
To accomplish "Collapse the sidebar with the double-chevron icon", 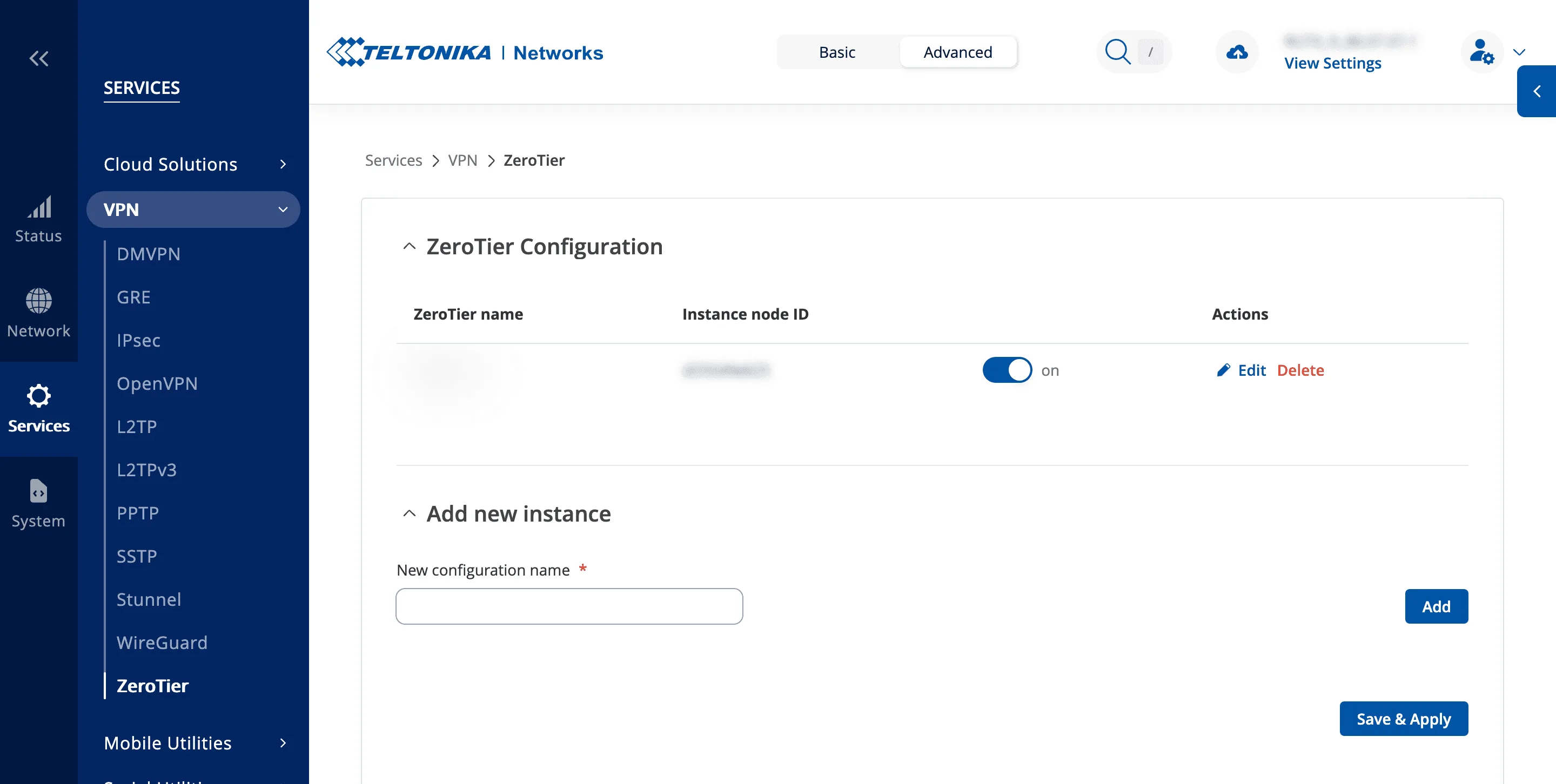I will coord(39,58).
